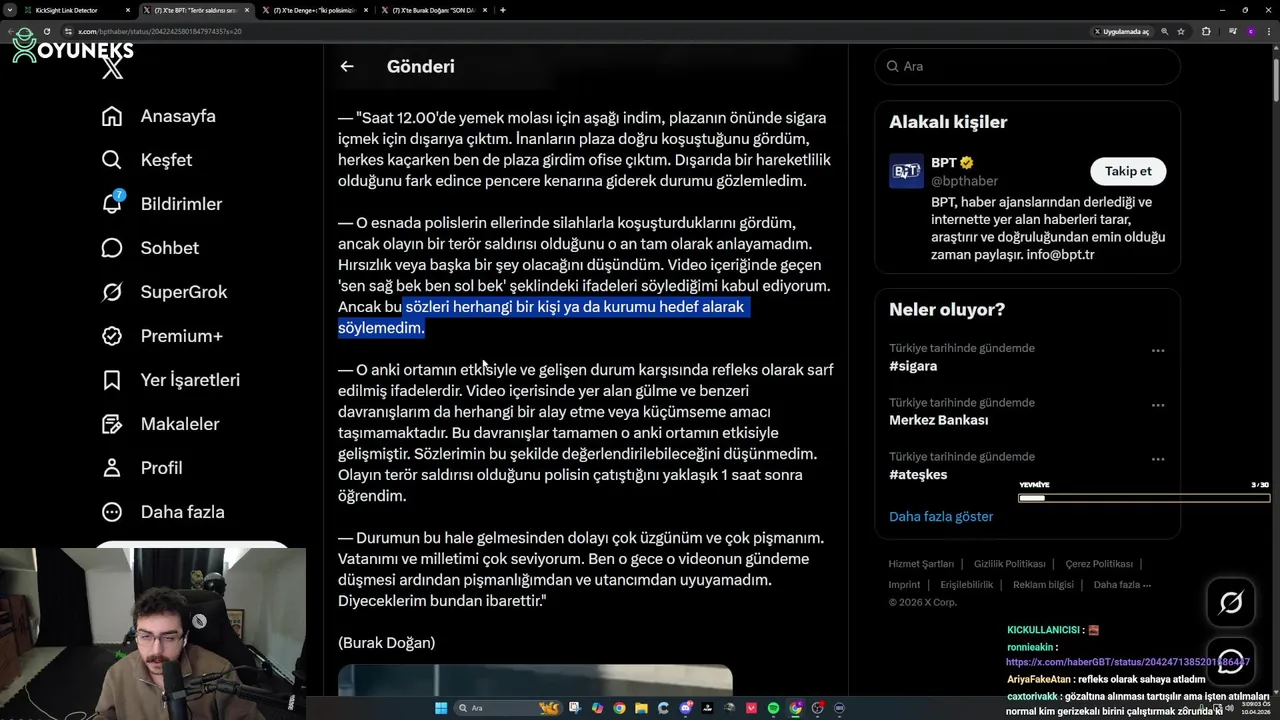Open the Windows Start menu

coord(441,708)
